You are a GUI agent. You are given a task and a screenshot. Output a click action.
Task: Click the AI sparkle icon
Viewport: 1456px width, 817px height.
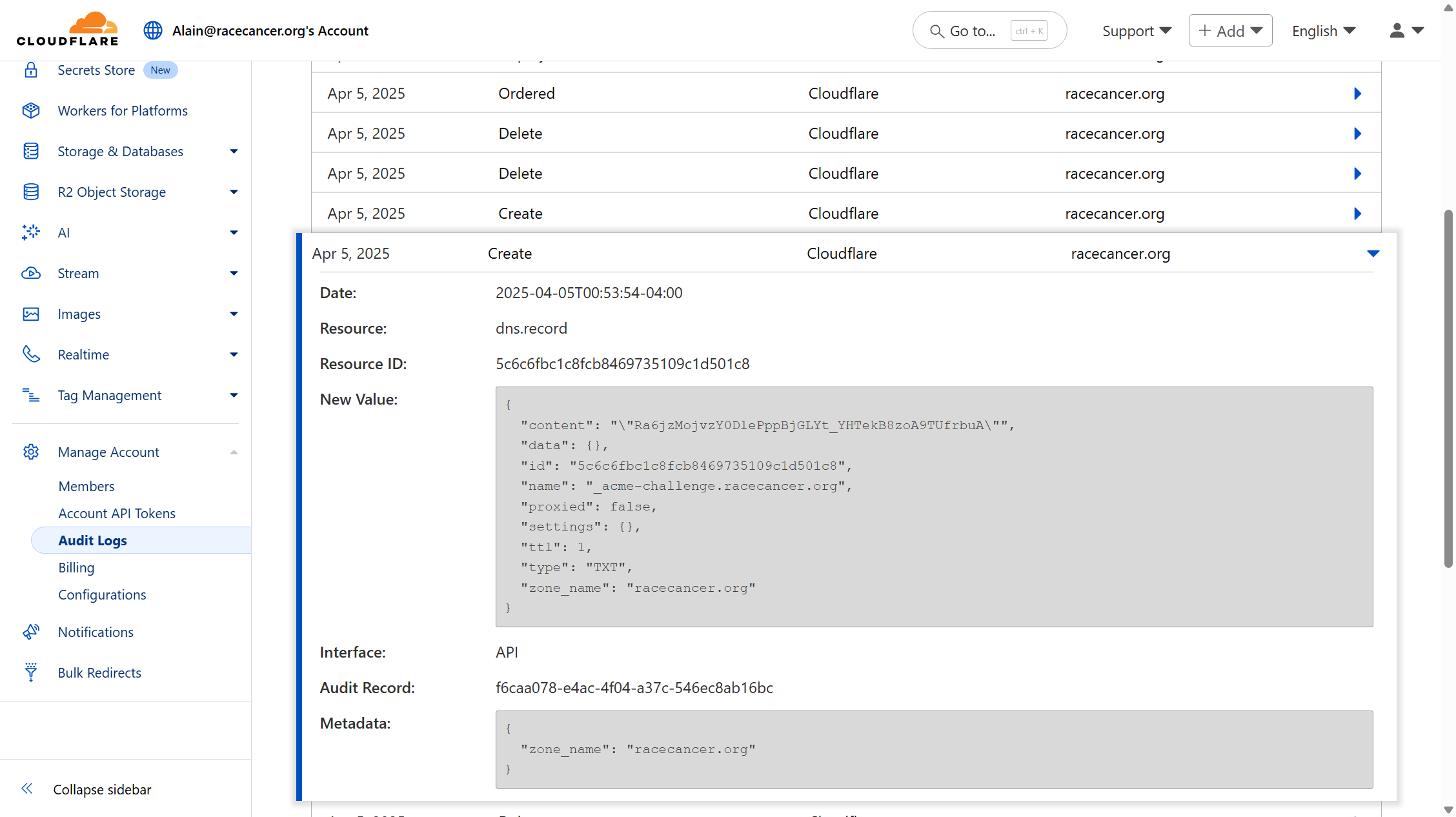[31, 232]
